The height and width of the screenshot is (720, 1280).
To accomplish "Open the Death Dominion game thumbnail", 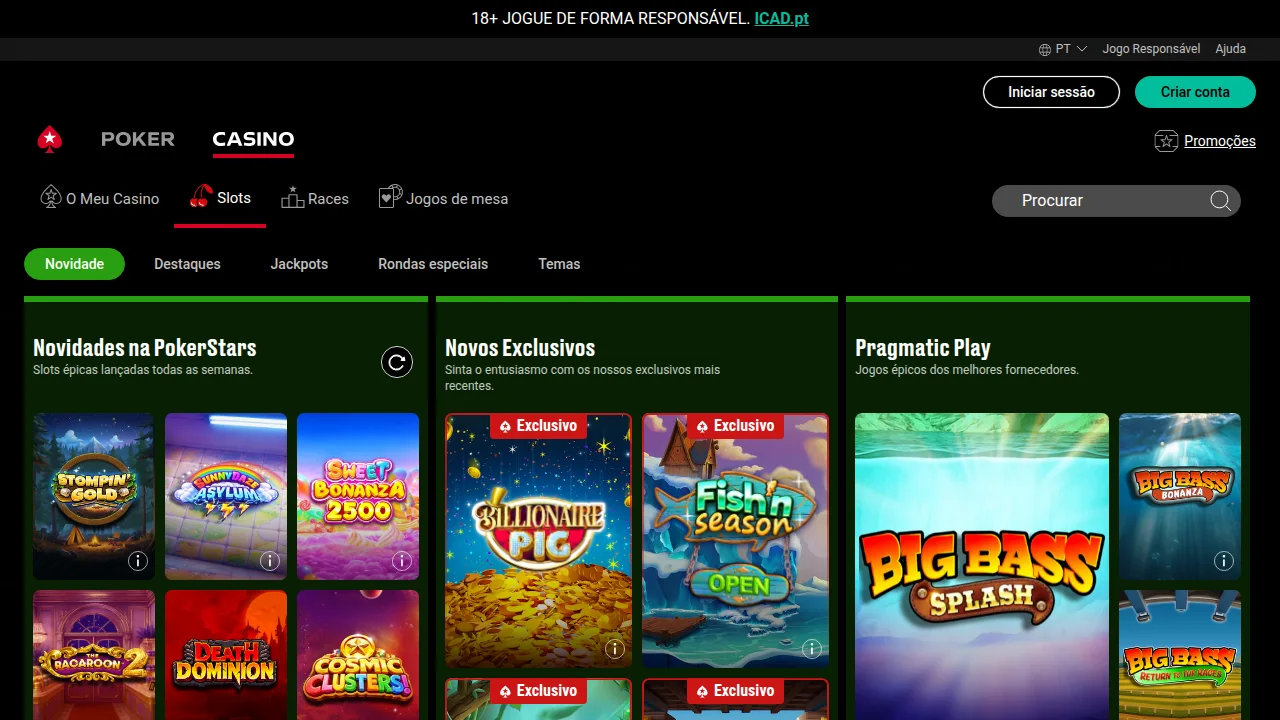I will point(226,655).
